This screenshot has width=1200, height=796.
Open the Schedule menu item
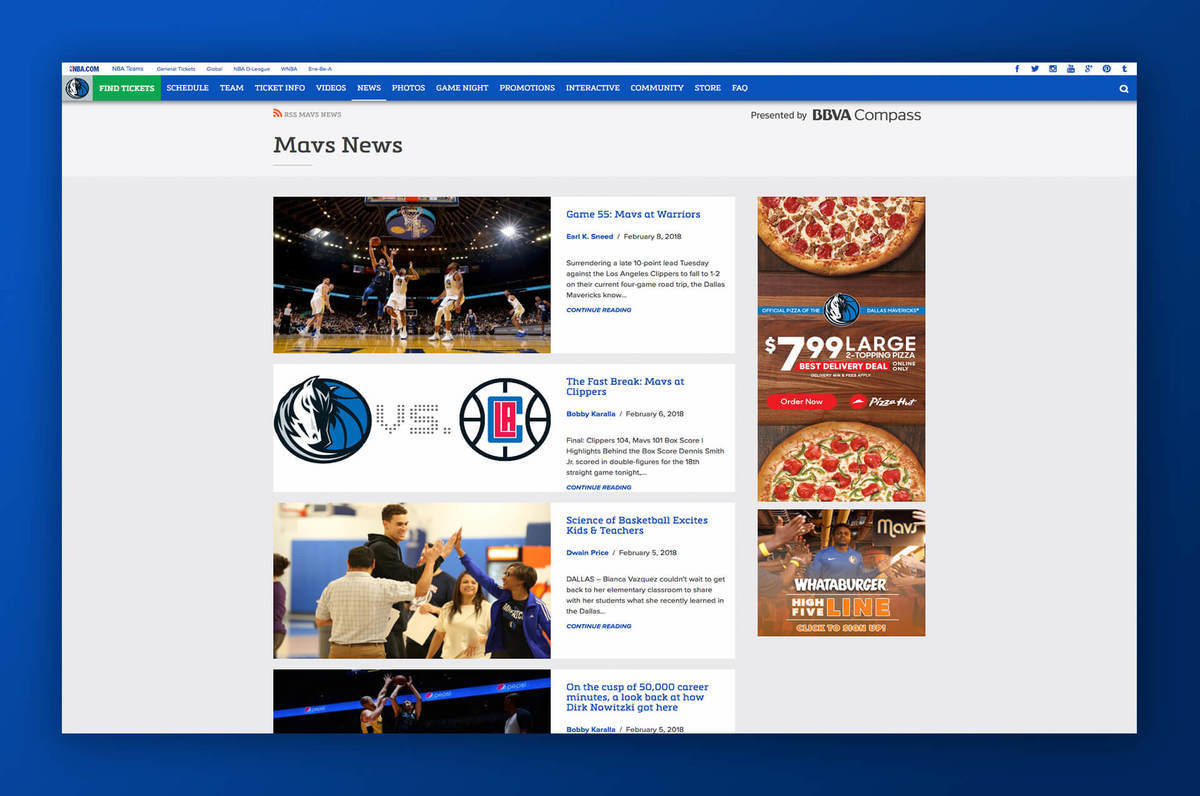[x=187, y=88]
